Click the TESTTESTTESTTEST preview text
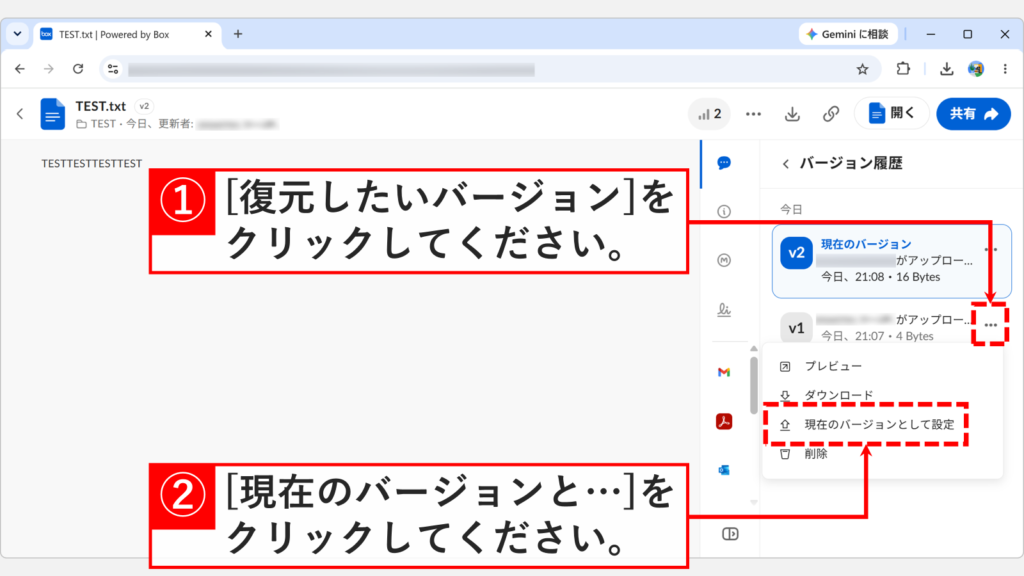The height and width of the screenshot is (576, 1024). click(x=91, y=163)
